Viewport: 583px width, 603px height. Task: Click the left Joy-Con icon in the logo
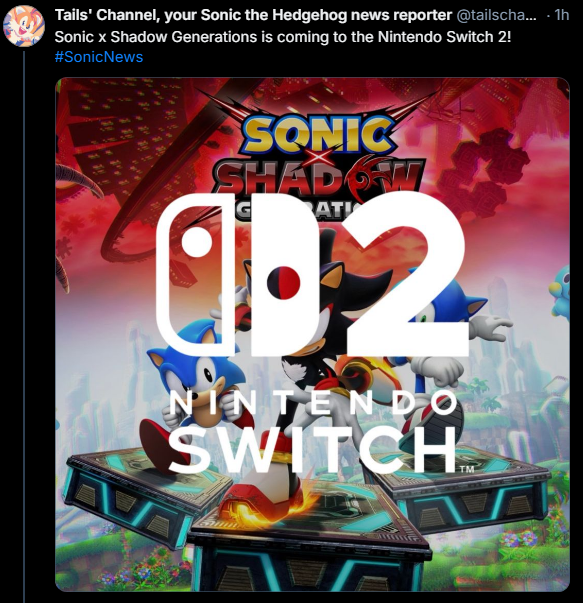199,272
